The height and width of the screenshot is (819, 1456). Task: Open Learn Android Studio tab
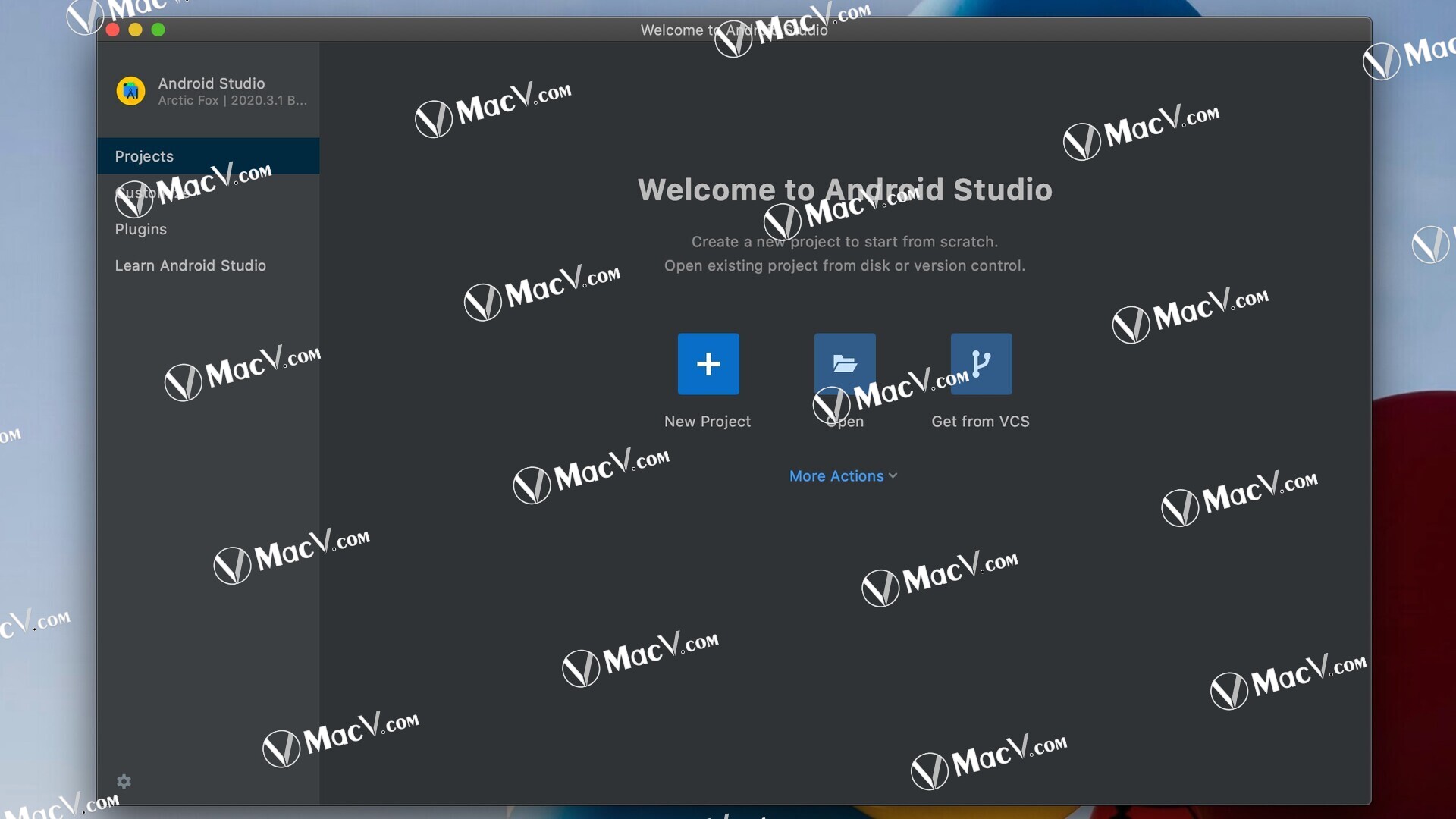pyautogui.click(x=208, y=265)
